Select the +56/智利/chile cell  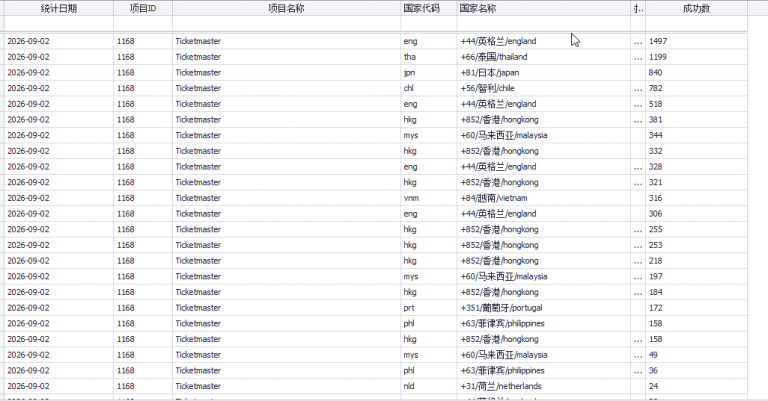544,88
